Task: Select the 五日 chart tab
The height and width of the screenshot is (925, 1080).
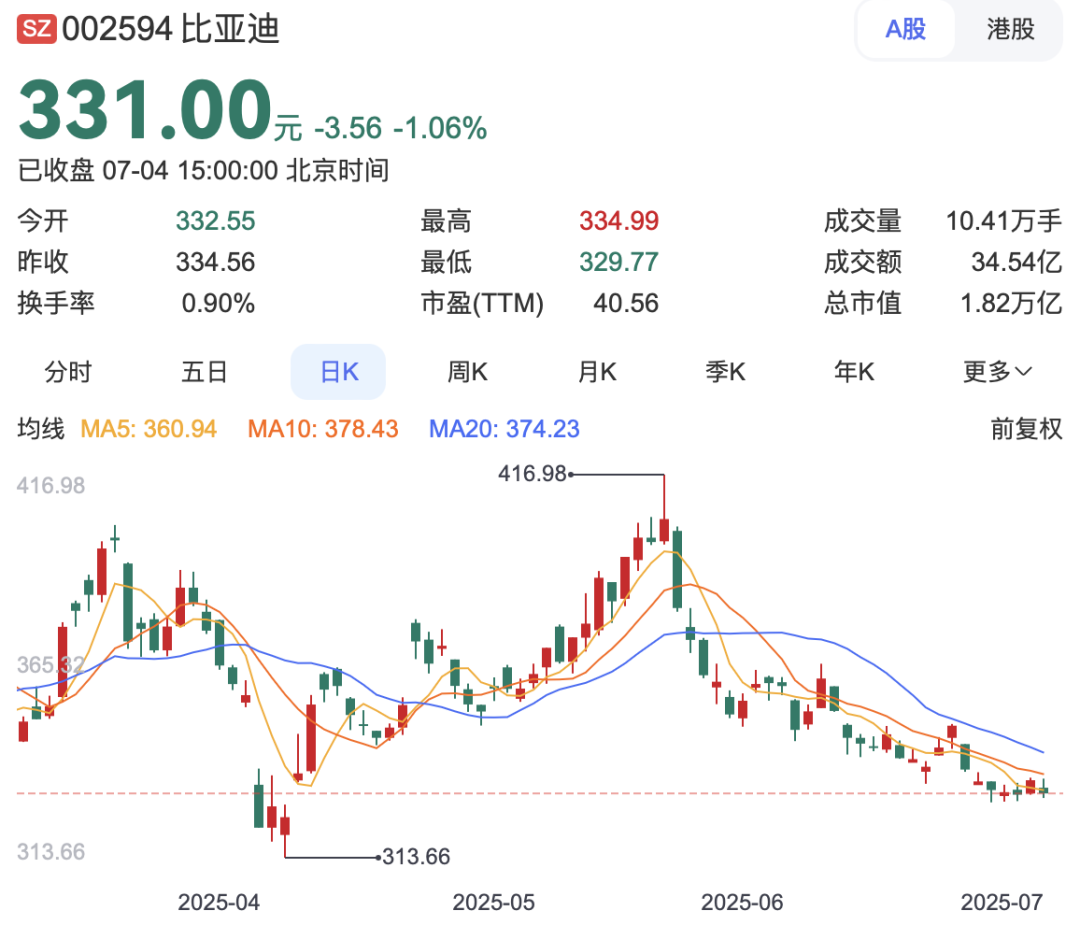Action: pyautogui.click(x=205, y=372)
